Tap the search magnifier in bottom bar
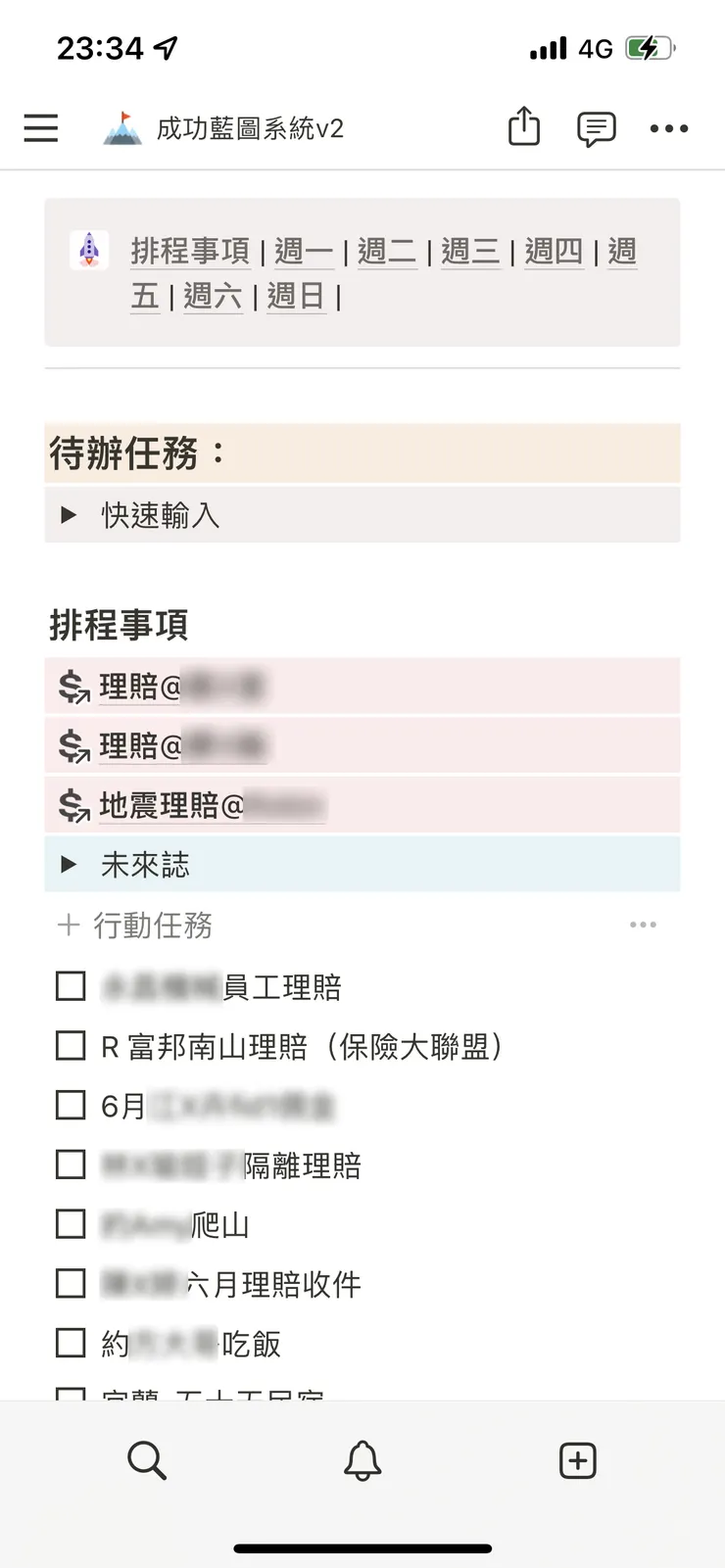 (147, 1460)
